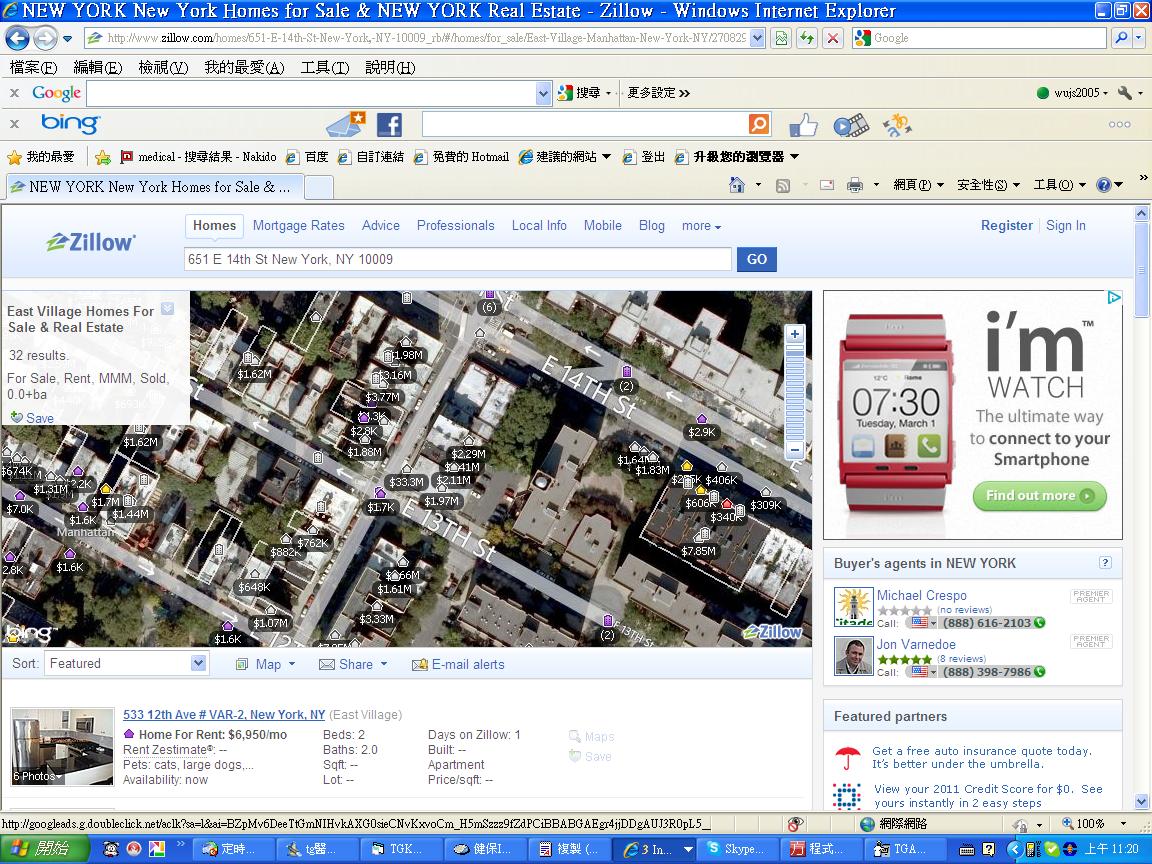Open the 533 12th Ave listing link
This screenshot has width=1152, height=864.
224,715
